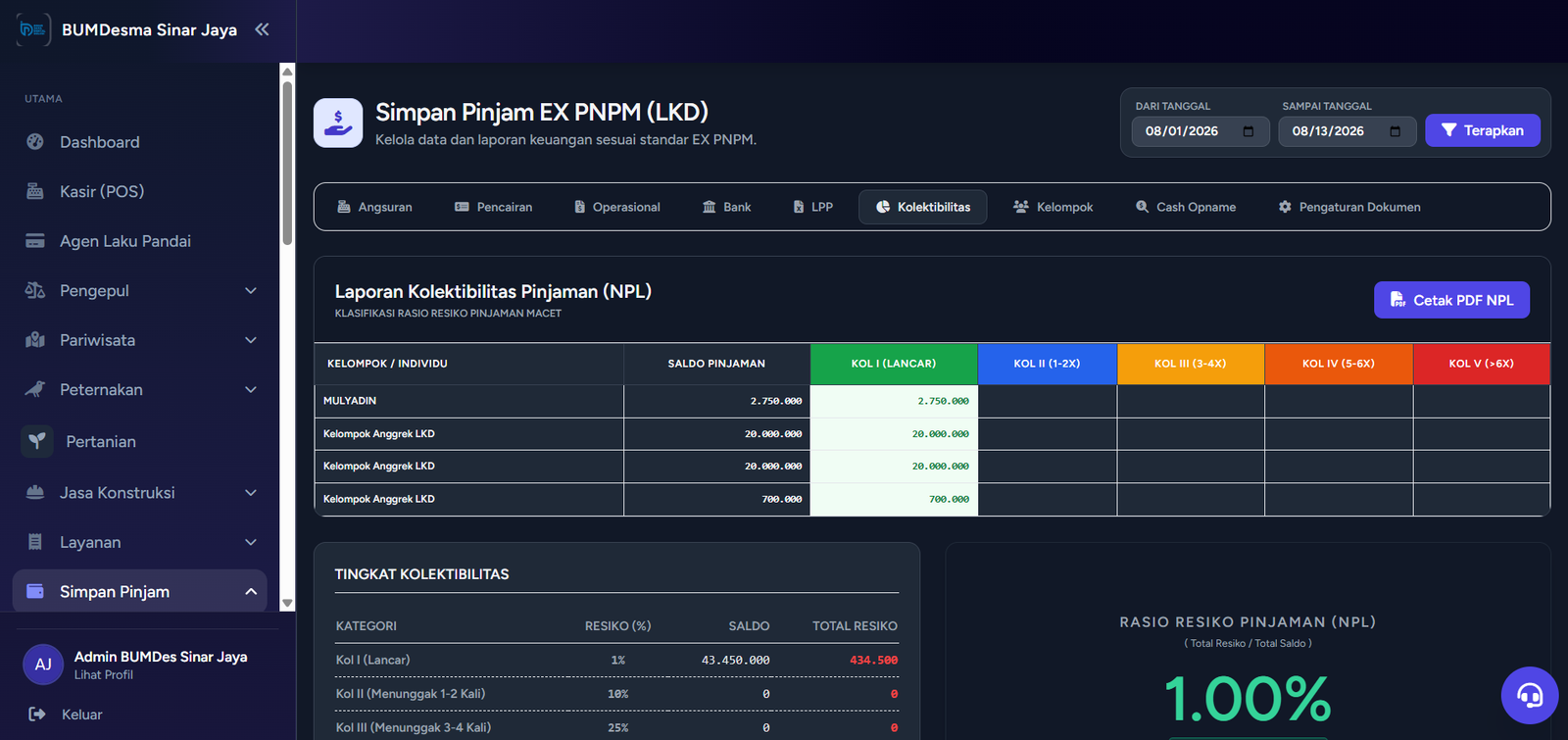This screenshot has height=740, width=1568.
Task: Click the sidebar scrollbar up arrow
Action: pos(287,71)
